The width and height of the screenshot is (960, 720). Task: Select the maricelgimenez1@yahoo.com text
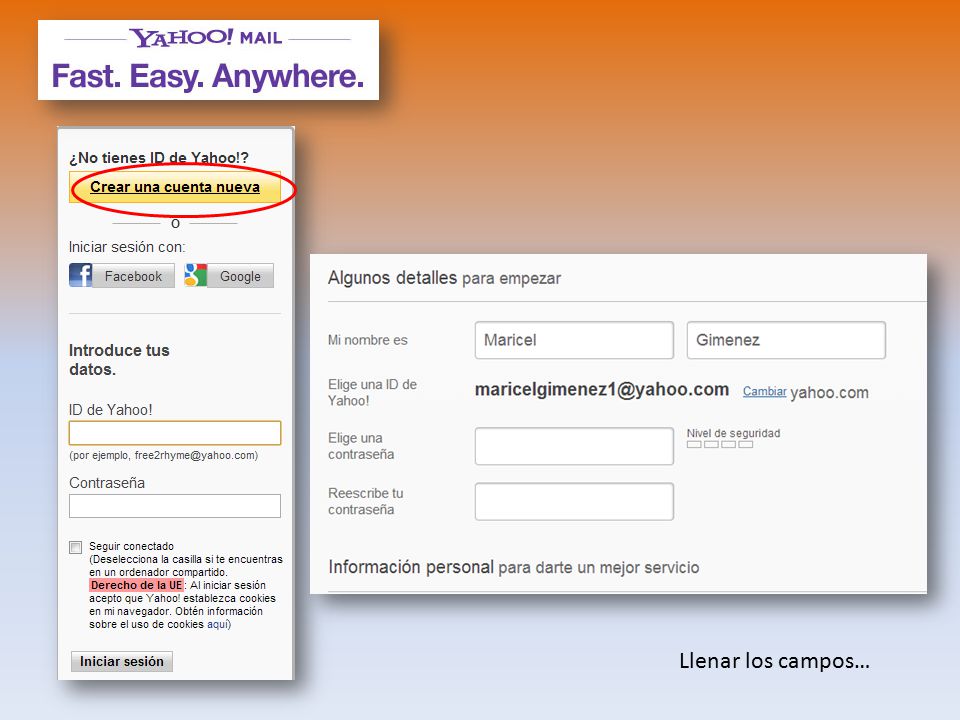click(x=602, y=389)
